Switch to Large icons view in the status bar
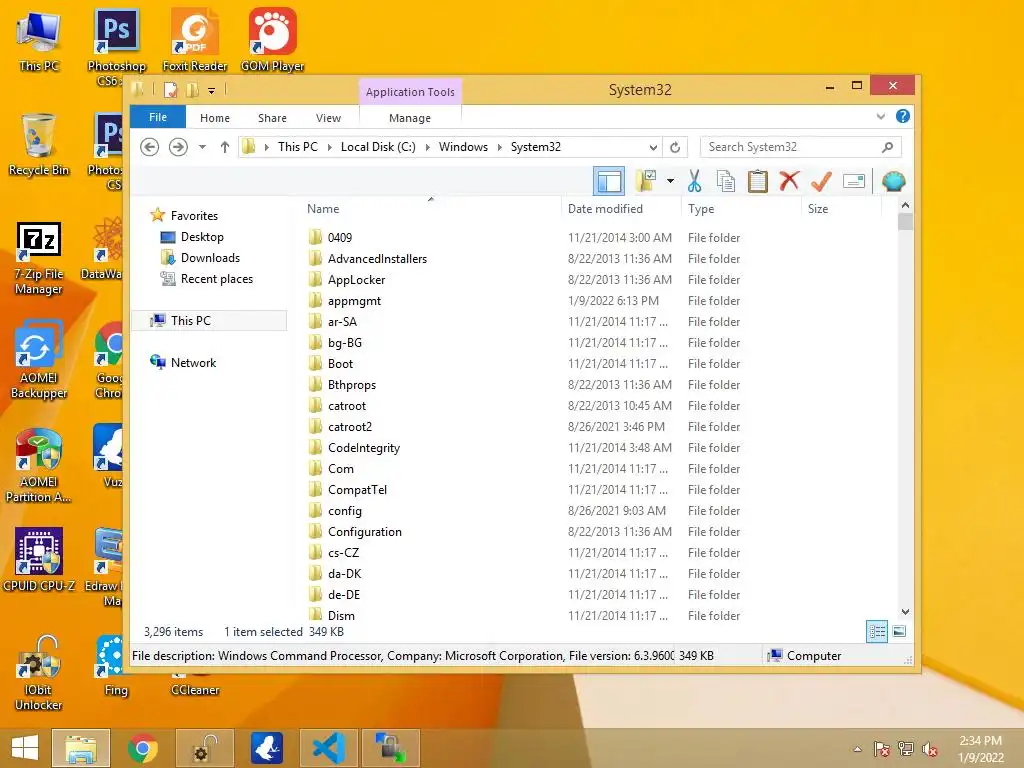This screenshot has height=768, width=1024. tap(899, 632)
